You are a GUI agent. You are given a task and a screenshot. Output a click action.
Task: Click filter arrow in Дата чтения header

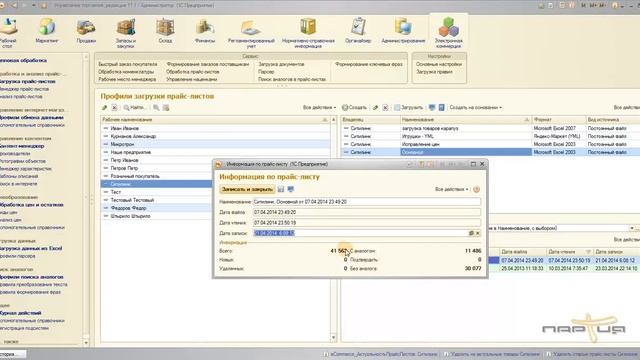pos(588,252)
